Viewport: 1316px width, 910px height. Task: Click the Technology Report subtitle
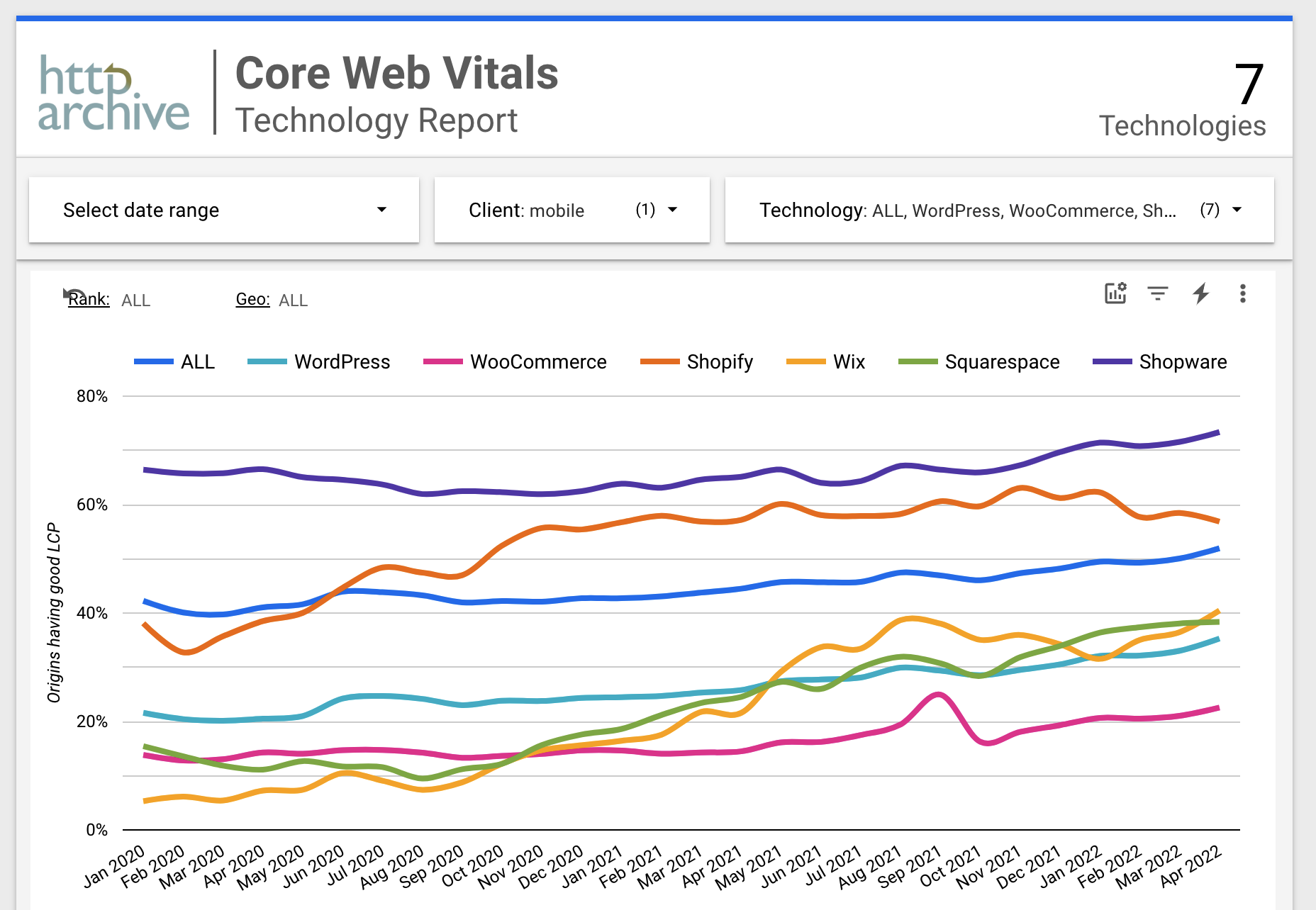pos(377,120)
